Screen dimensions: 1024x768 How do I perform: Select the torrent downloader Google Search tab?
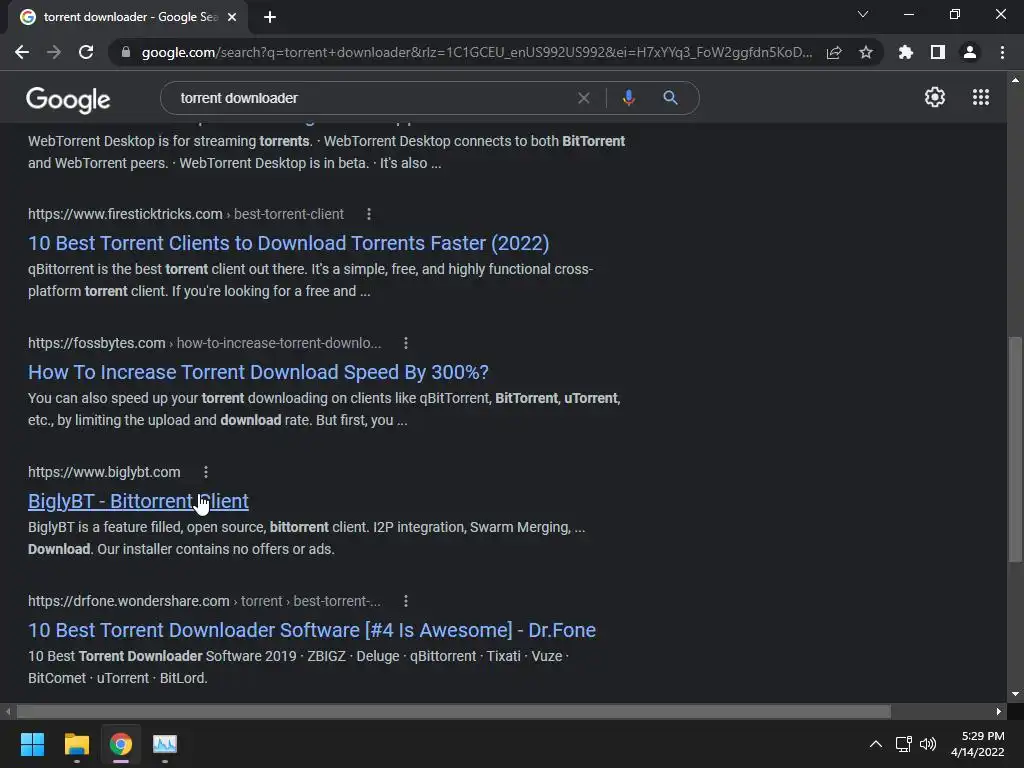pyautogui.click(x=128, y=17)
